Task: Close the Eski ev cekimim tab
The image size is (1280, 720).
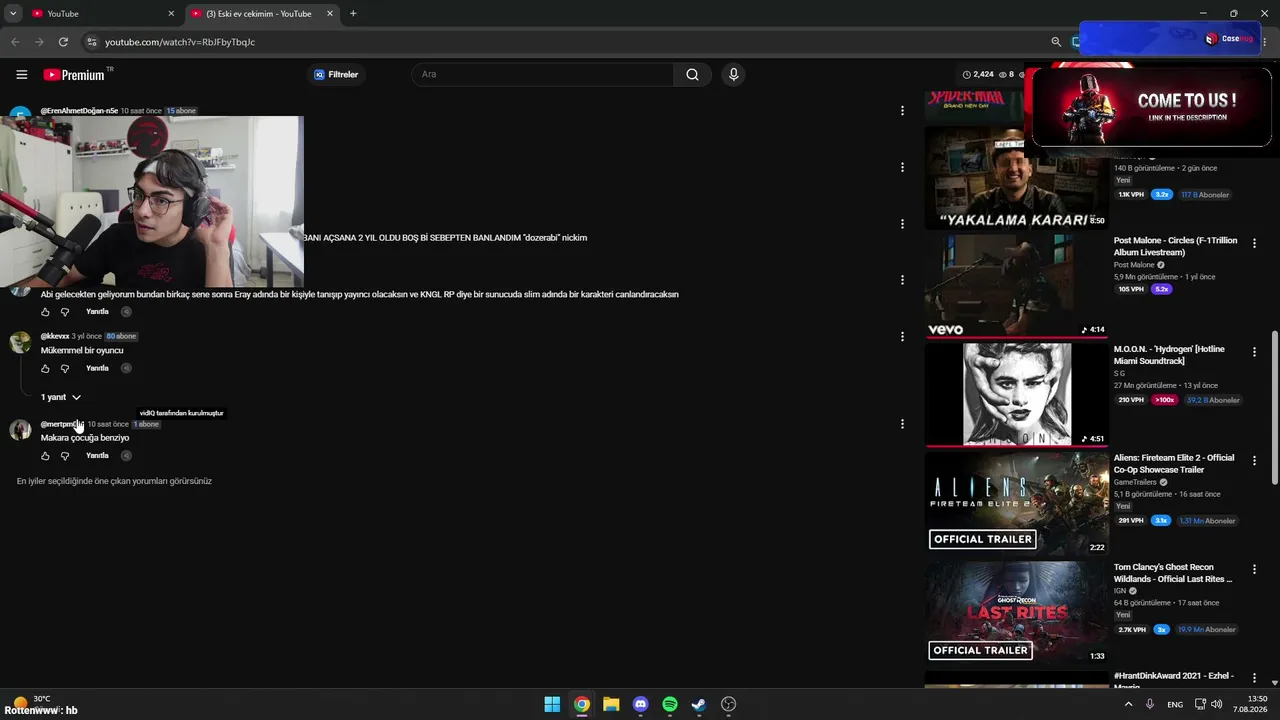Action: point(329,14)
